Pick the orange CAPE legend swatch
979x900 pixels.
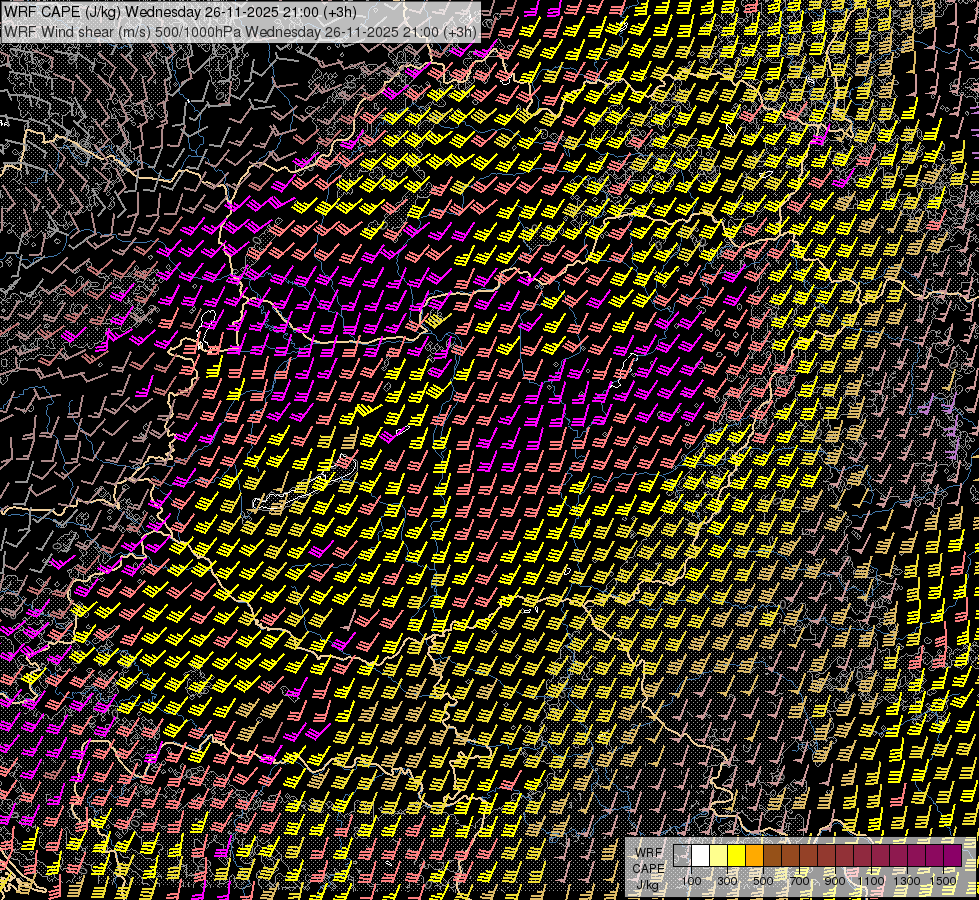(x=755, y=856)
